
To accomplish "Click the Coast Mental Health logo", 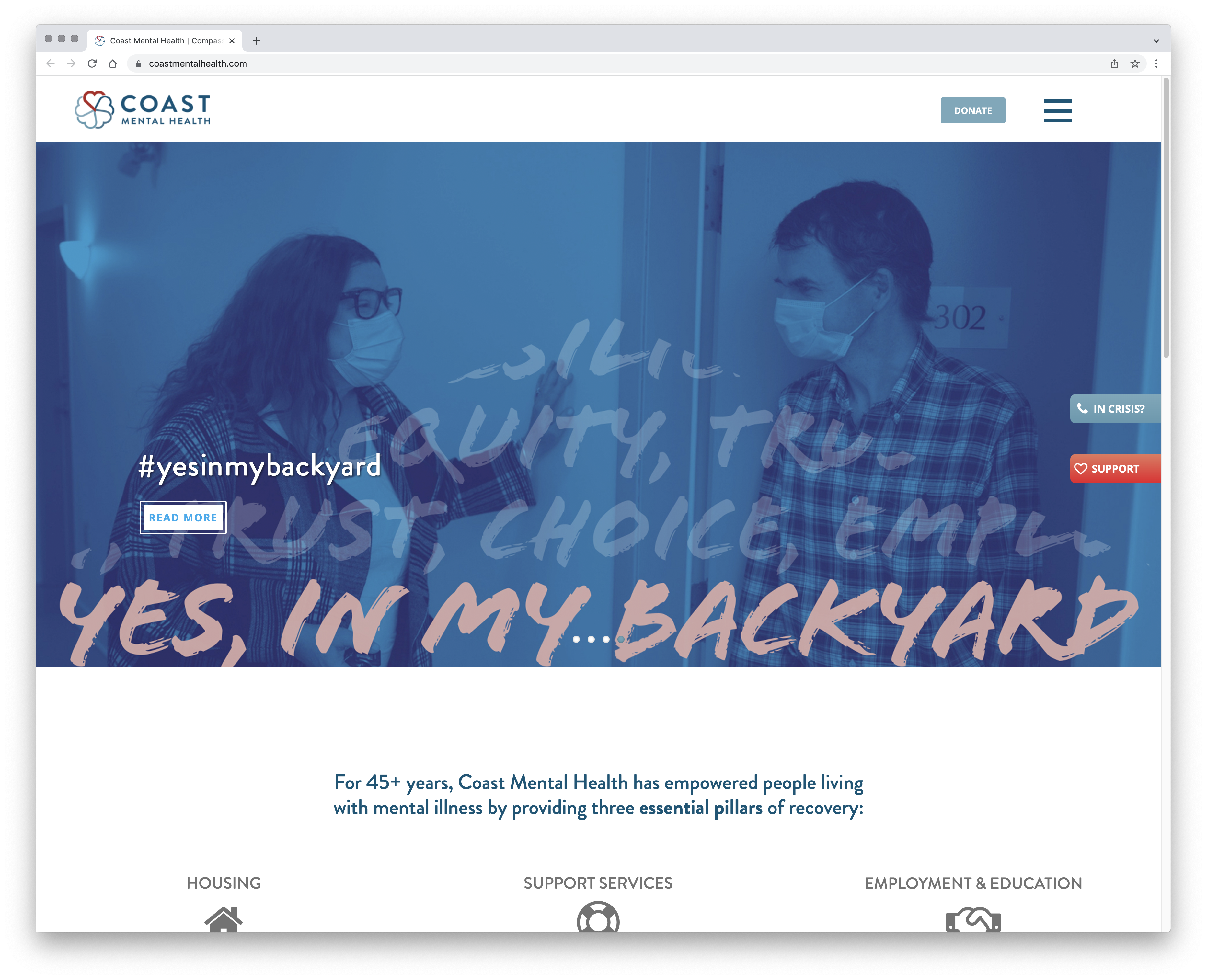I will pyautogui.click(x=143, y=109).
